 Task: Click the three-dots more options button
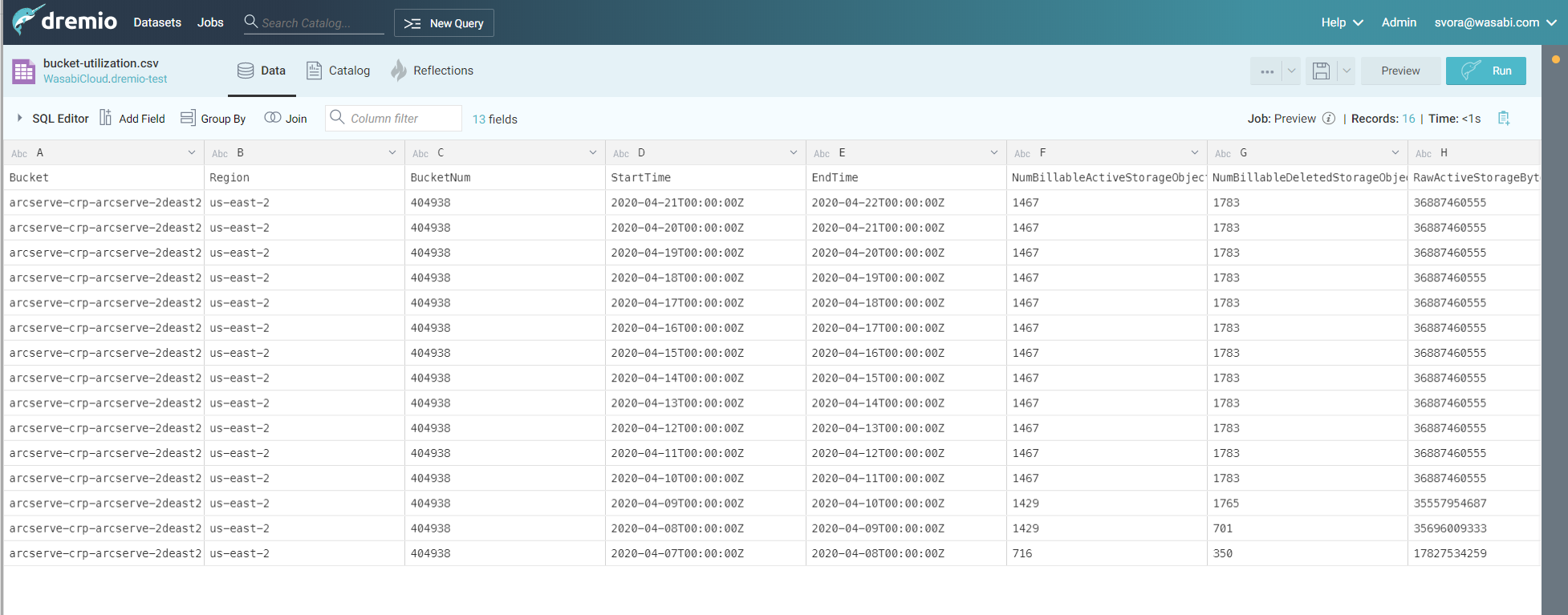click(x=1267, y=71)
